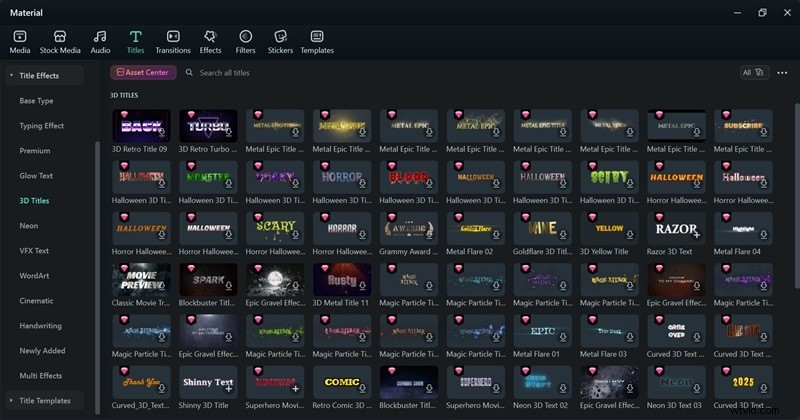The width and height of the screenshot is (800, 420).
Task: Download the 3D Yellow Title
Action: [x=630, y=235]
